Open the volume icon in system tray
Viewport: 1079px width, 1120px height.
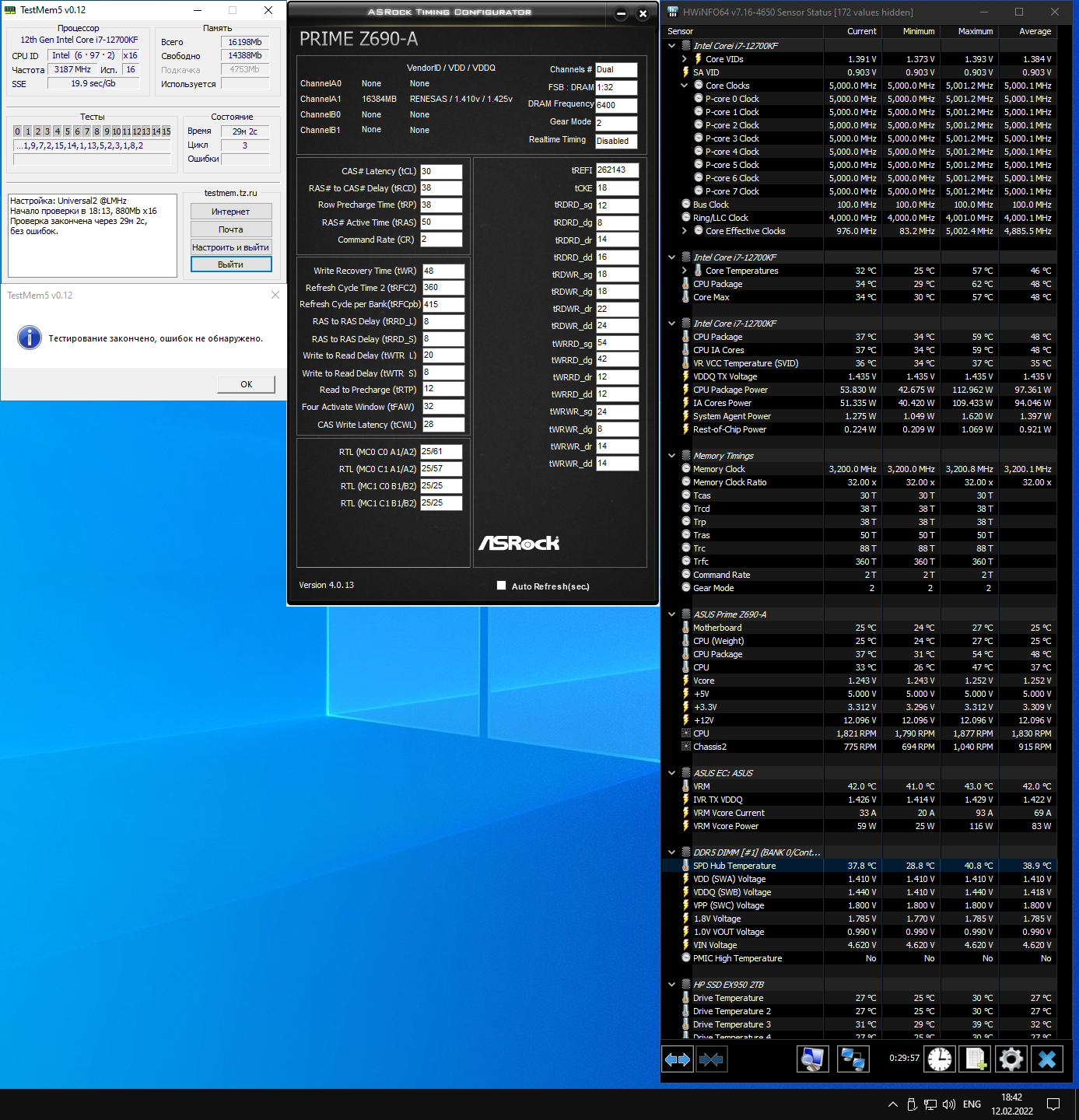point(949,1104)
